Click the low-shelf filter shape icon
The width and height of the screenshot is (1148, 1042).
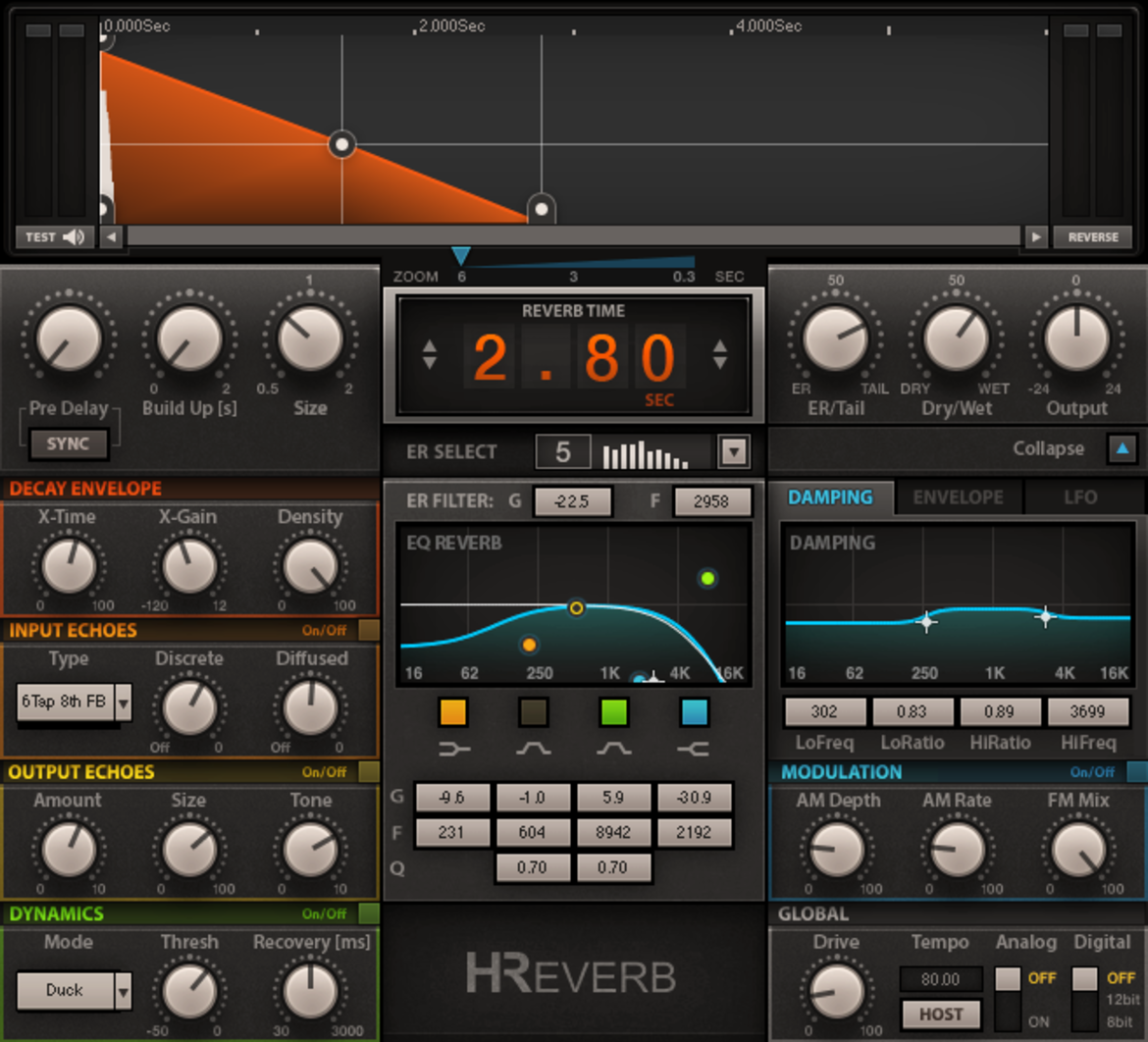pyautogui.click(x=454, y=749)
